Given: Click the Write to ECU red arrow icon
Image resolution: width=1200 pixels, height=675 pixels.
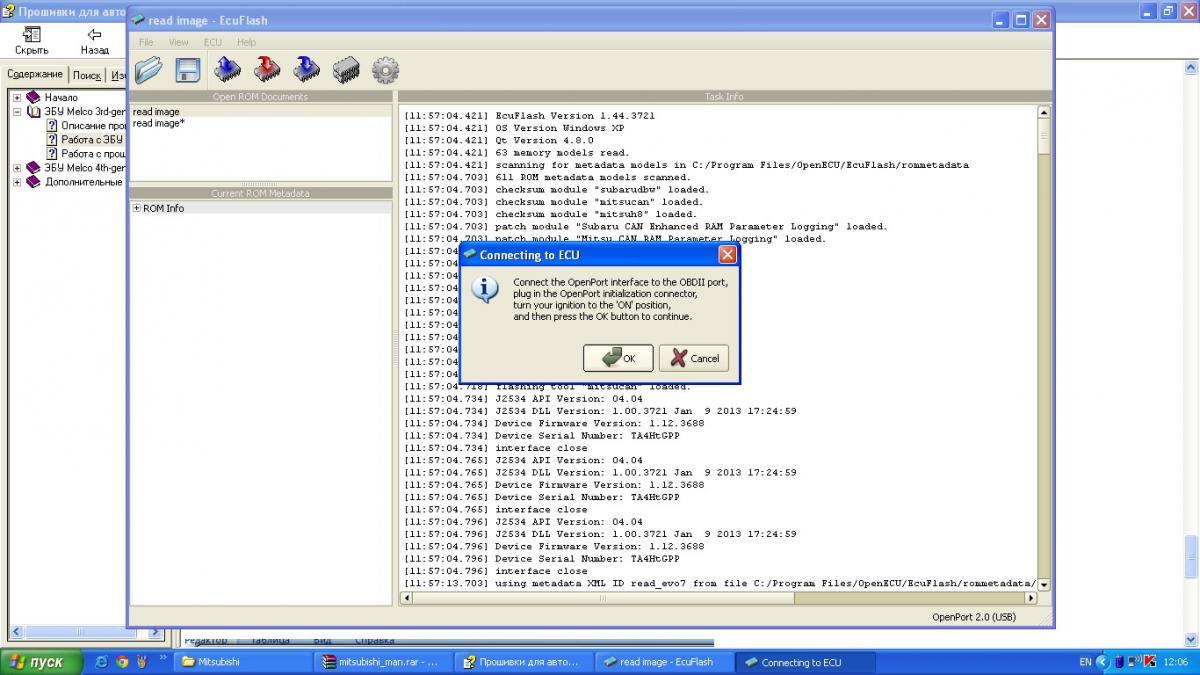Looking at the screenshot, I should 267,69.
